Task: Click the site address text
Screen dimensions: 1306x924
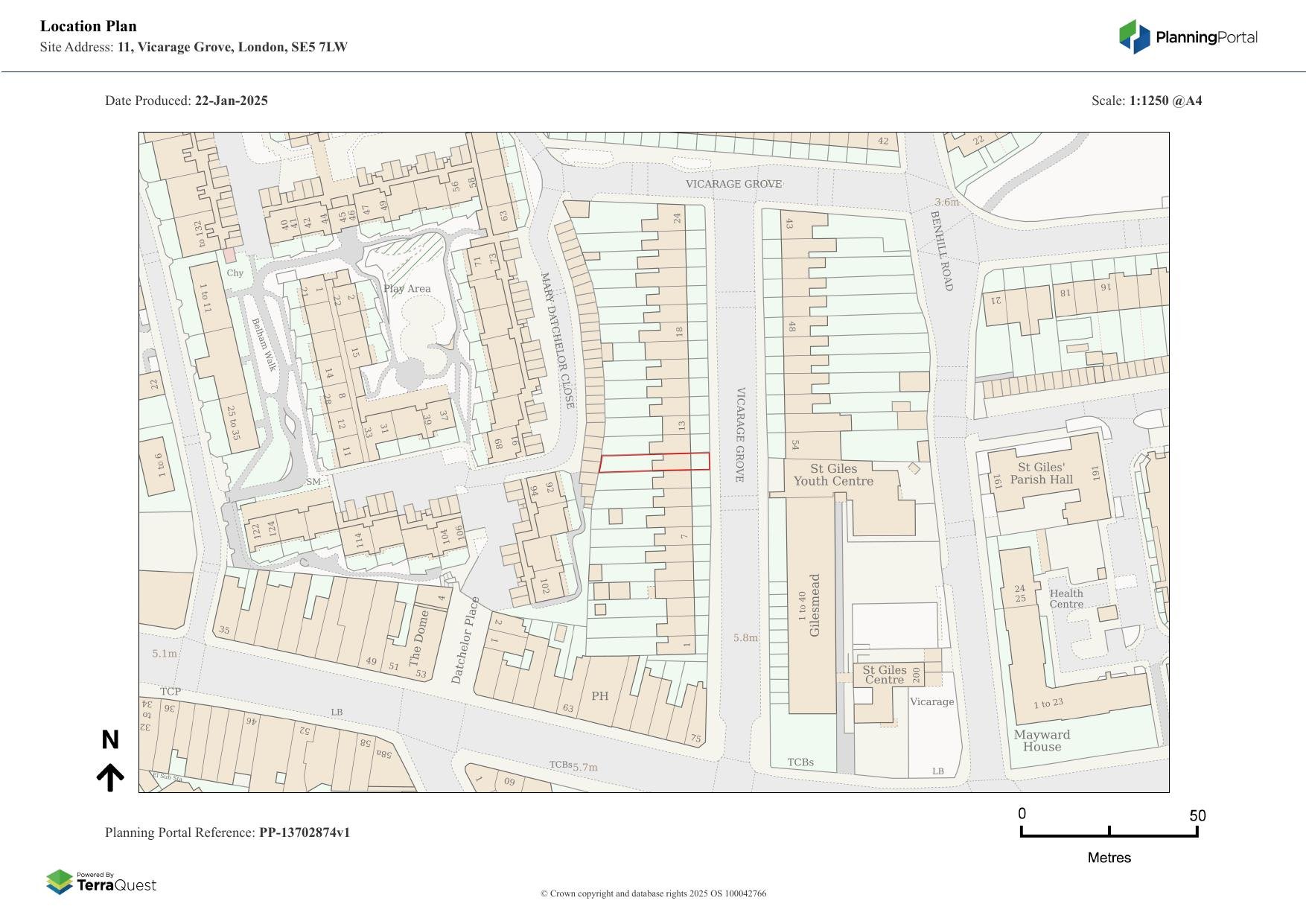Action: (x=232, y=47)
